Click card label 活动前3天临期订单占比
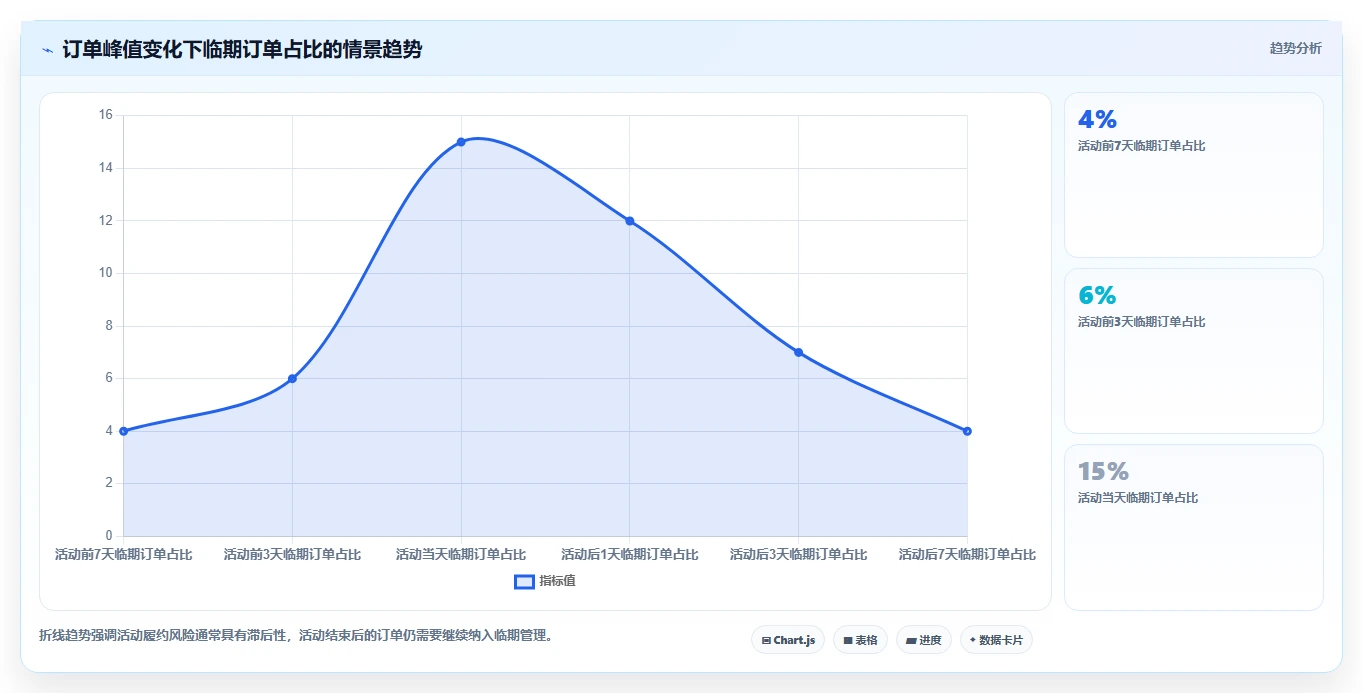This screenshot has width=1363, height=693. [x=1141, y=322]
